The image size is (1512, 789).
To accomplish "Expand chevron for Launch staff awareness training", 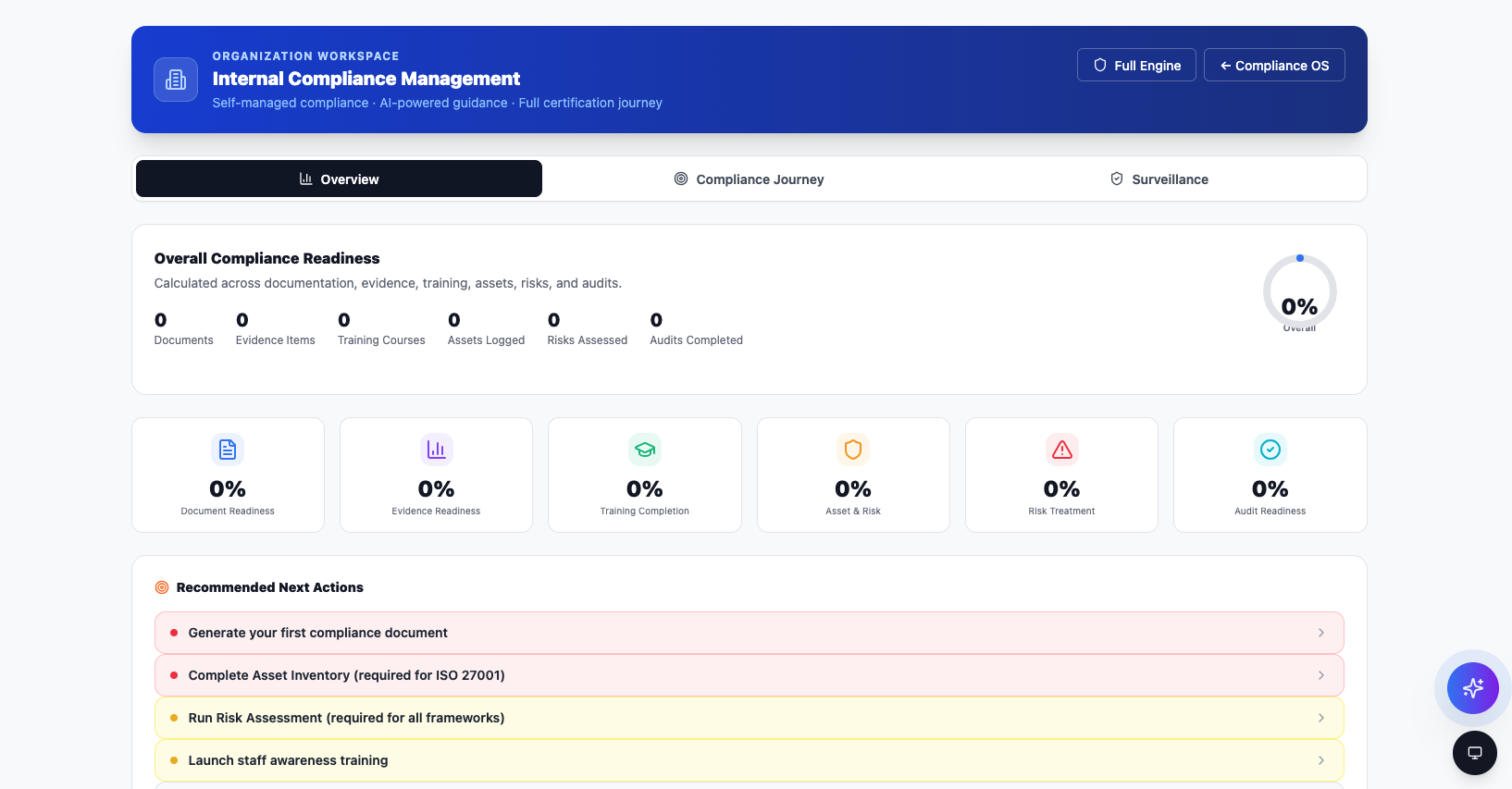I will pyautogui.click(x=1321, y=760).
